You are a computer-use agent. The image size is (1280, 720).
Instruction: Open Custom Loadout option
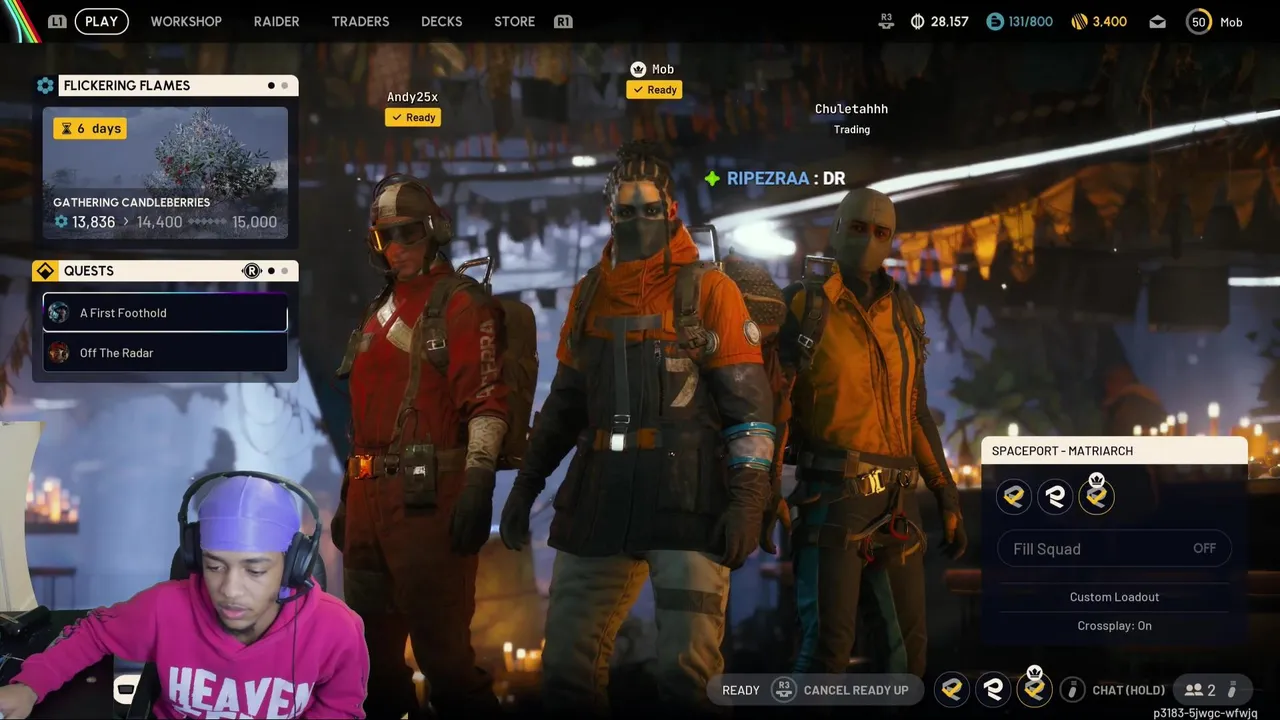pos(1114,597)
